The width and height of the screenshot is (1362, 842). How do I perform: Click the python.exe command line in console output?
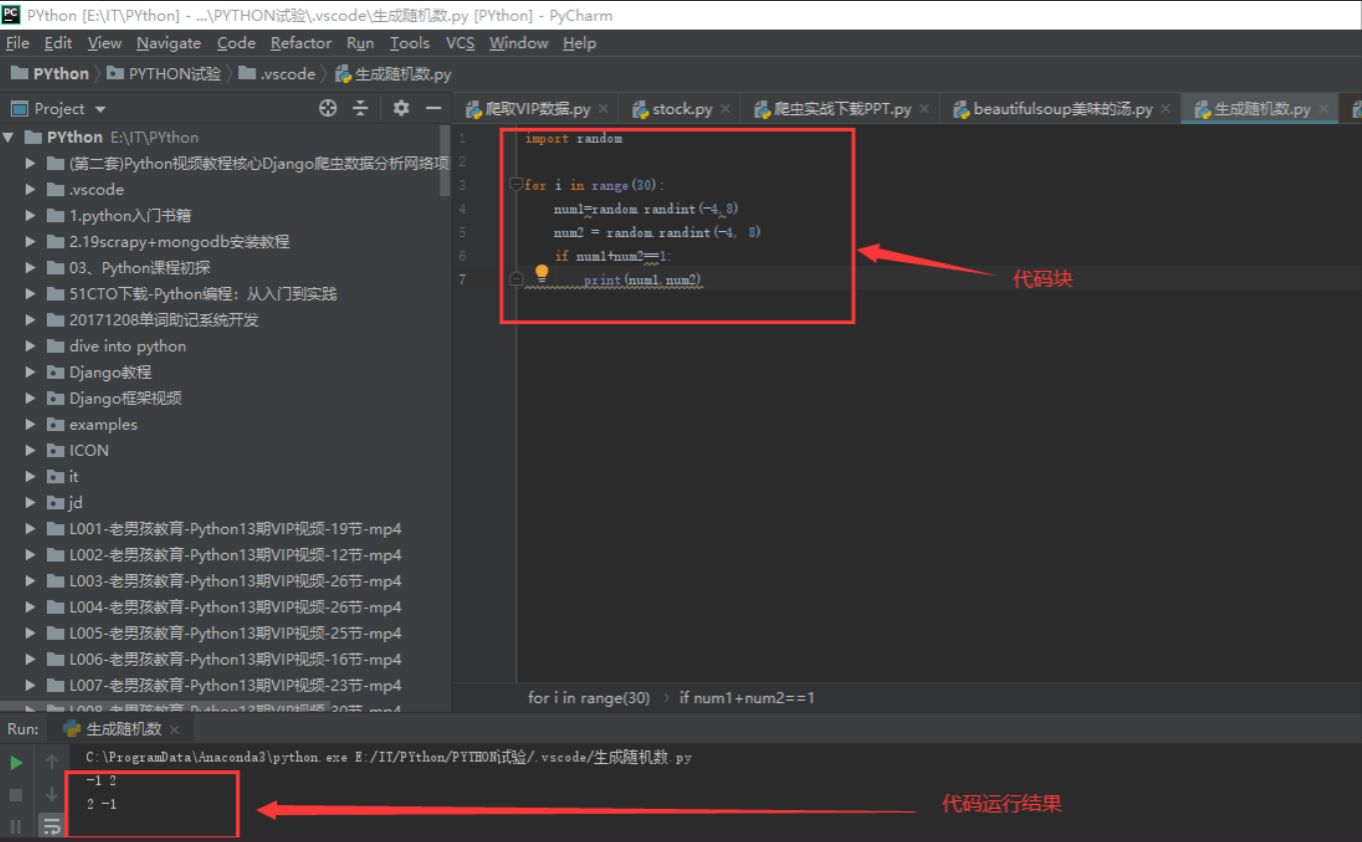[x=388, y=757]
